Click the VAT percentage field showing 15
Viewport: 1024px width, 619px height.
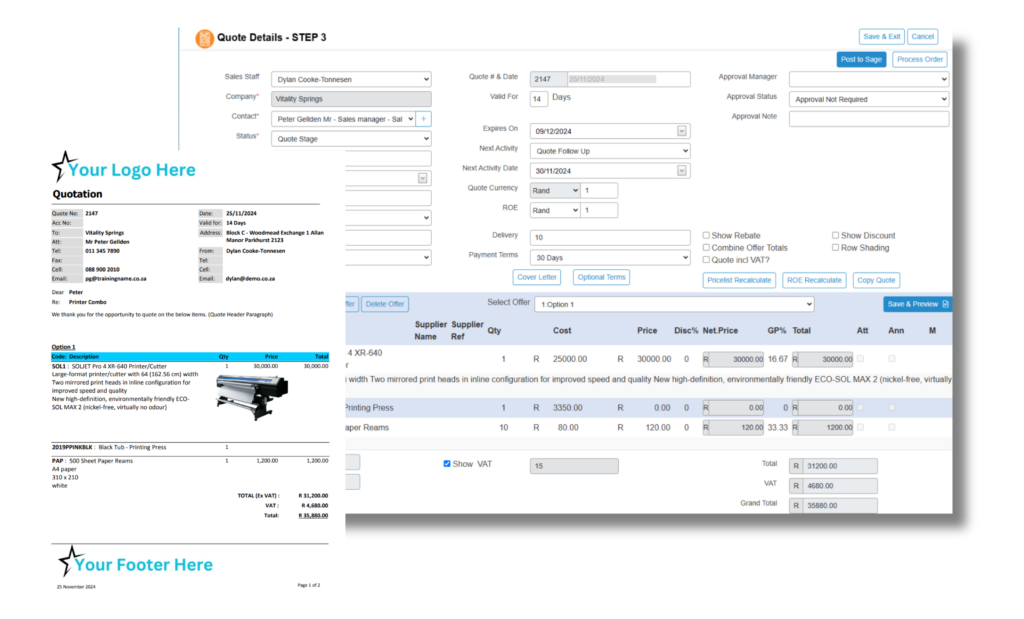574,466
